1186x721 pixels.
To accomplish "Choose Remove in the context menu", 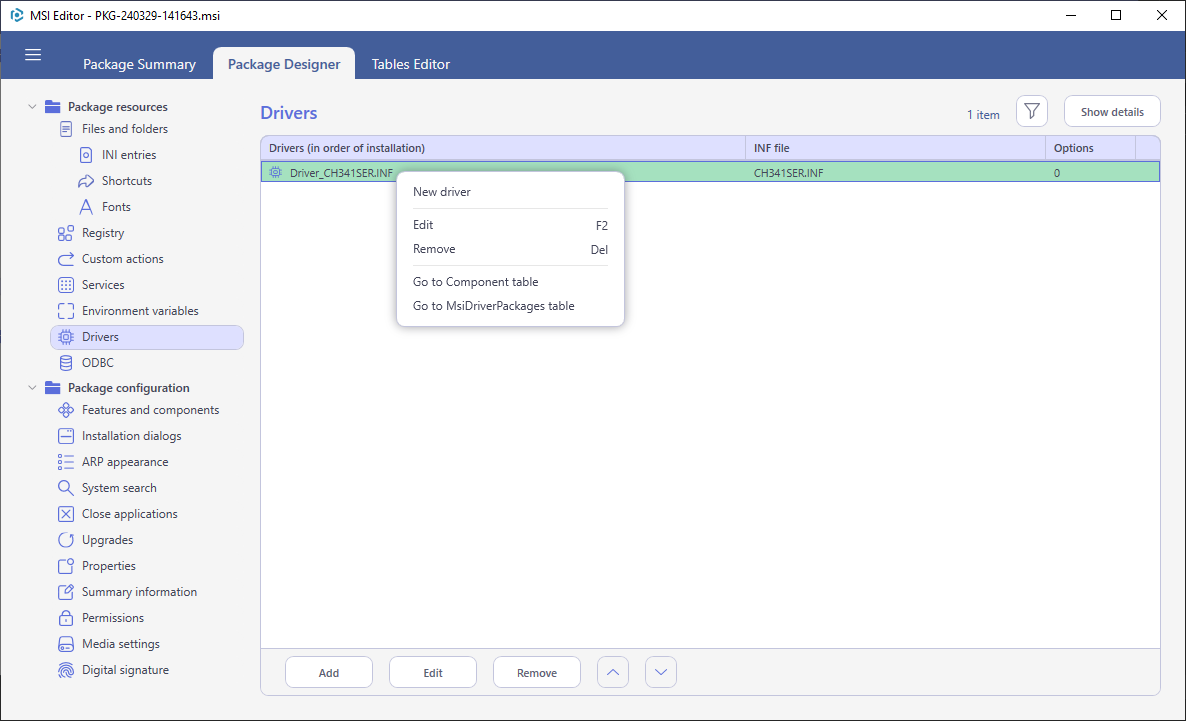I will coord(511,250).
